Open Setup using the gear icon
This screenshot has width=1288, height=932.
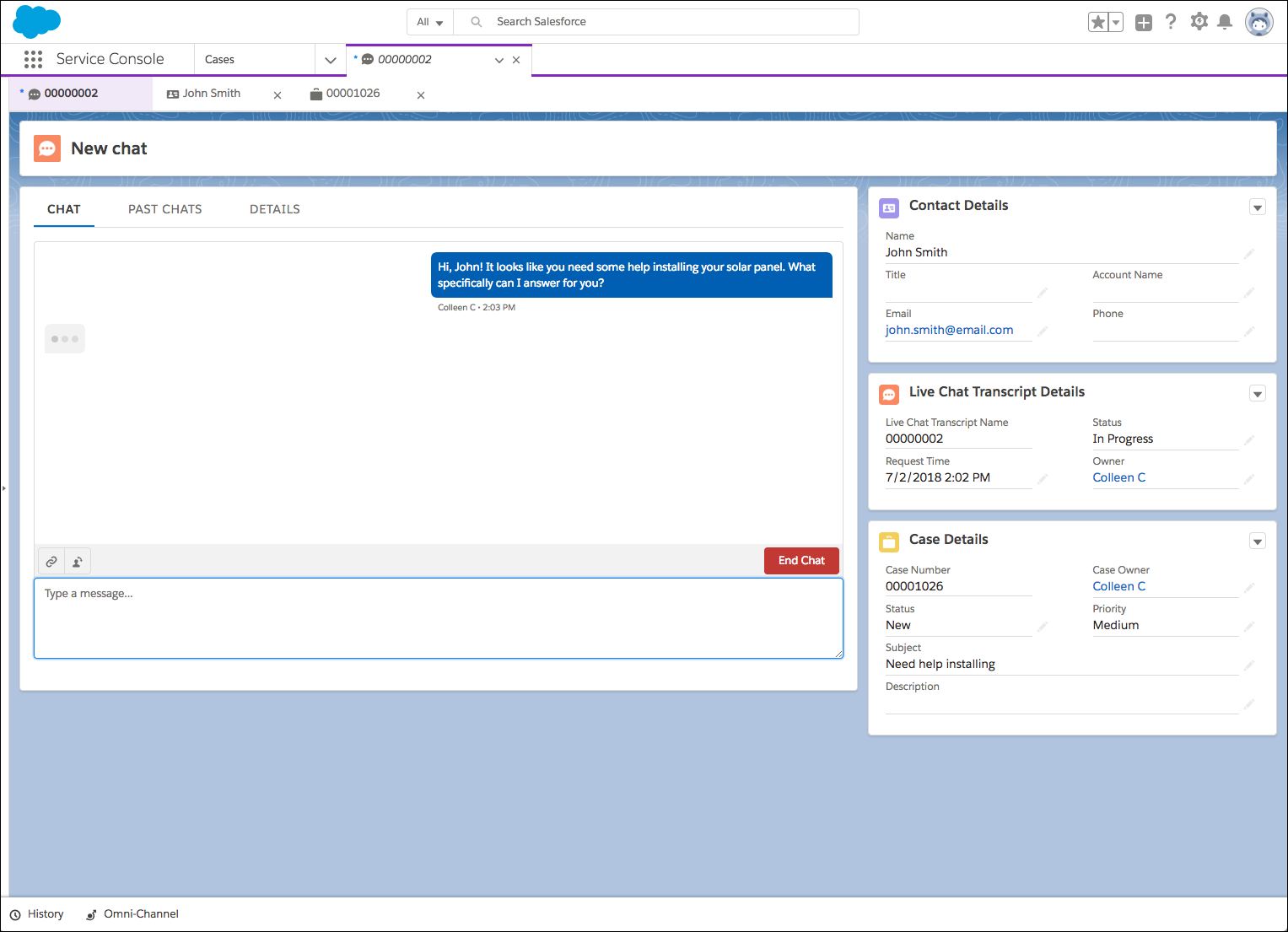tap(1199, 22)
